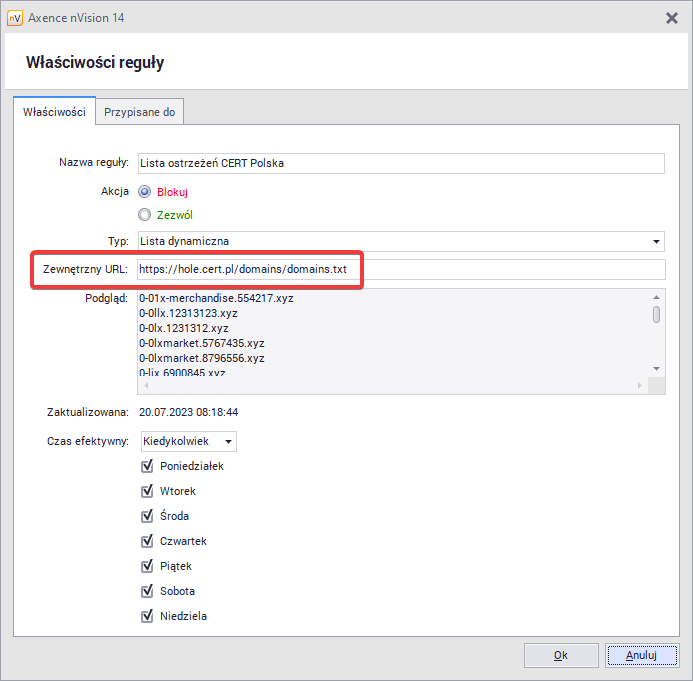Uncheck the Niedziela checkbox
Image resolution: width=693 pixels, height=681 pixels.
[147, 616]
